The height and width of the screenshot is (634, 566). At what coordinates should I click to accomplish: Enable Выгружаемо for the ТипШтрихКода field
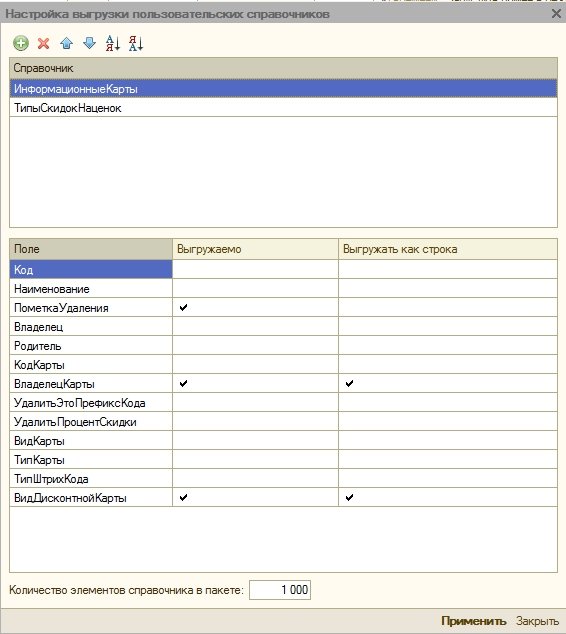tap(255, 479)
